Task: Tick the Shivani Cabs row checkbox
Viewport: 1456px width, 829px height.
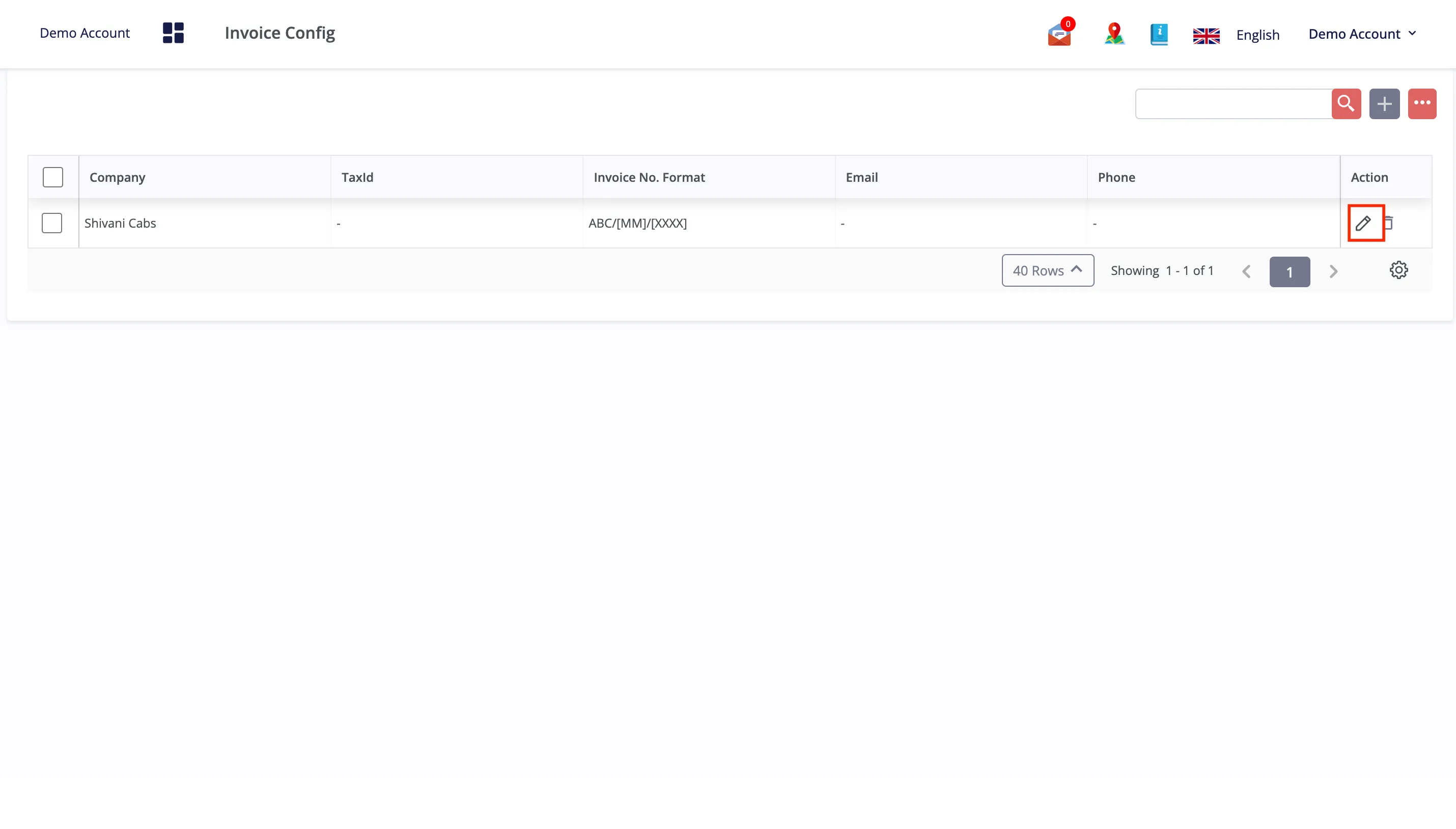Action: coord(52,223)
